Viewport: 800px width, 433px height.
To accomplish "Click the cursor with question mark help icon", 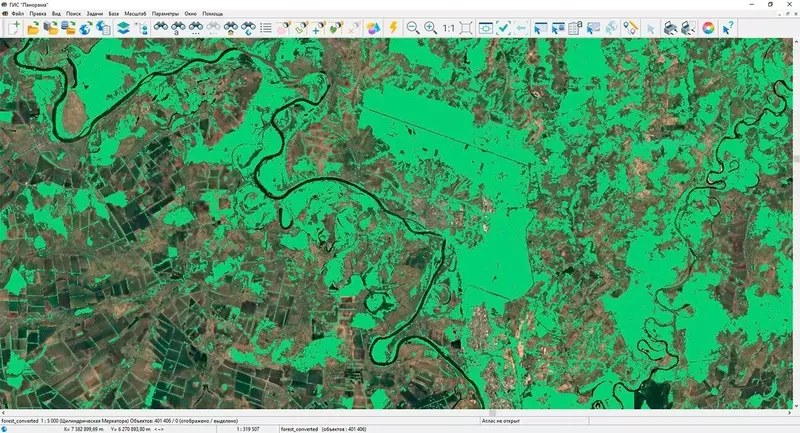I will tap(728, 28).
